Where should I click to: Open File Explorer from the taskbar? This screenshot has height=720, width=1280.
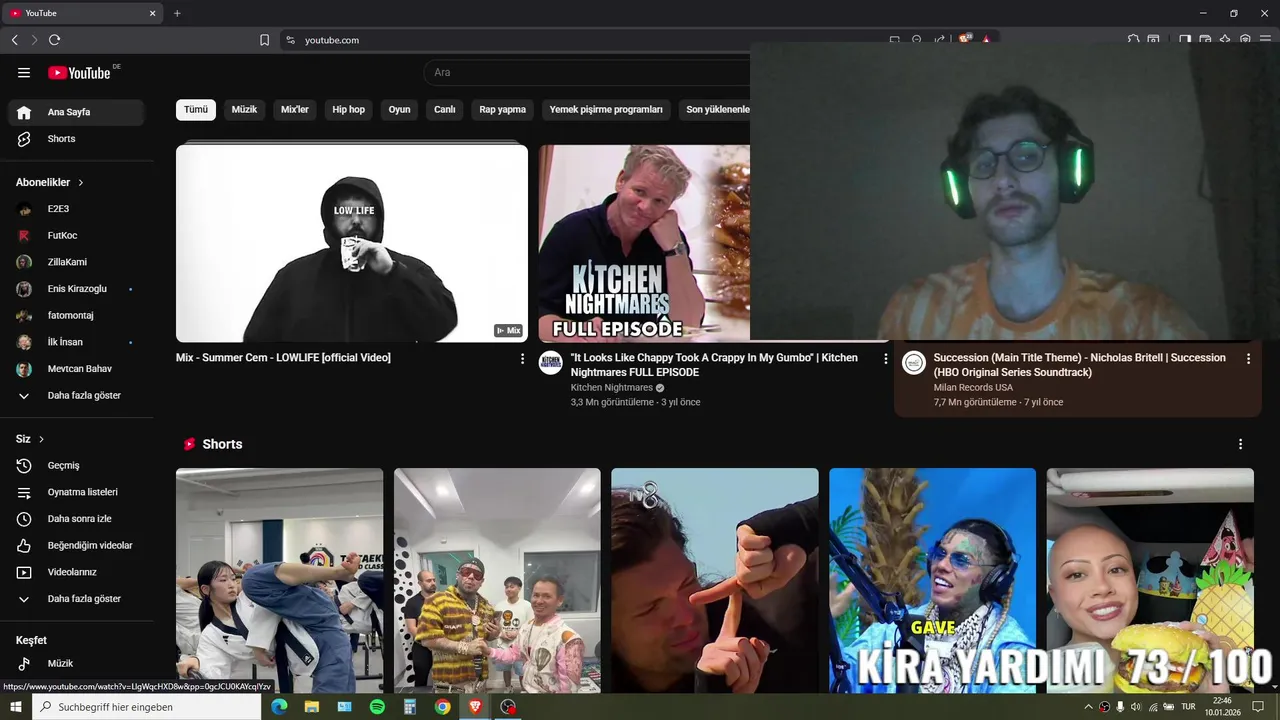[x=312, y=707]
